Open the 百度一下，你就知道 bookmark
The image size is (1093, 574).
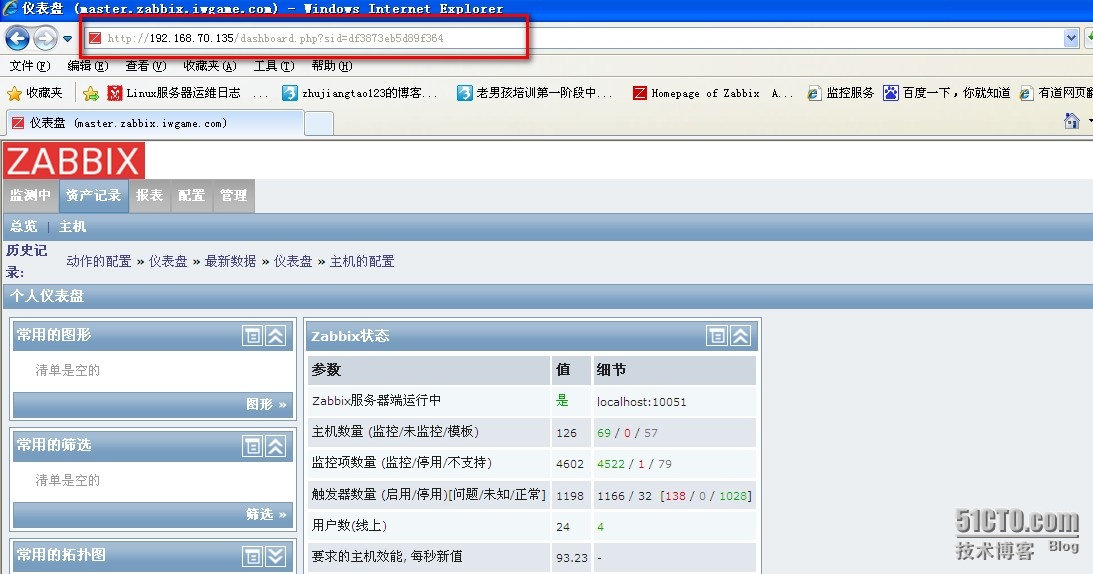(x=947, y=93)
